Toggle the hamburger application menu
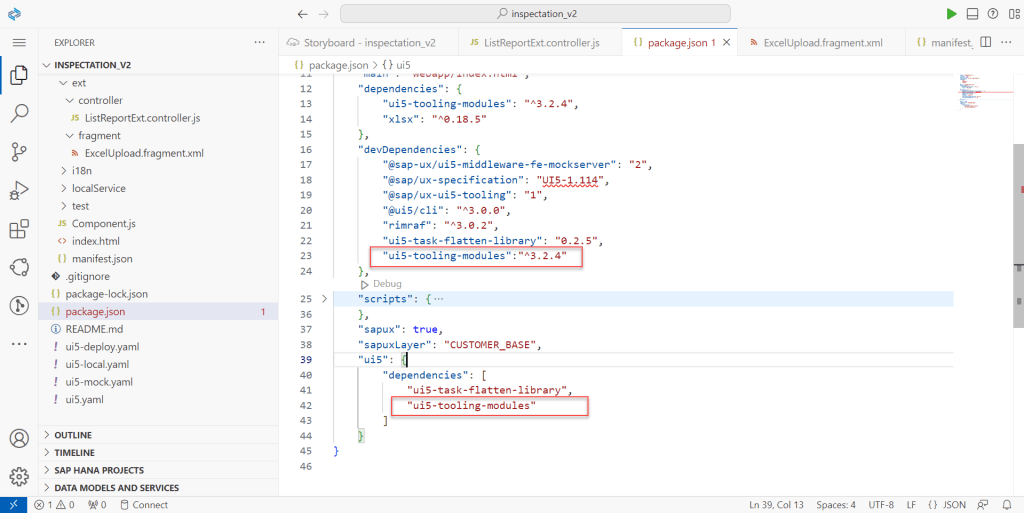 (x=18, y=43)
